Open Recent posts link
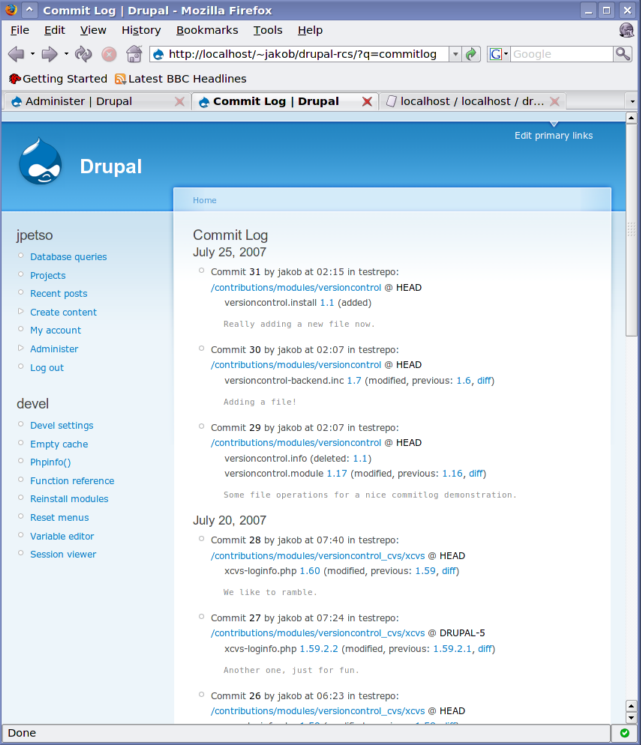Viewport: 641px width, 745px height. click(x=58, y=294)
